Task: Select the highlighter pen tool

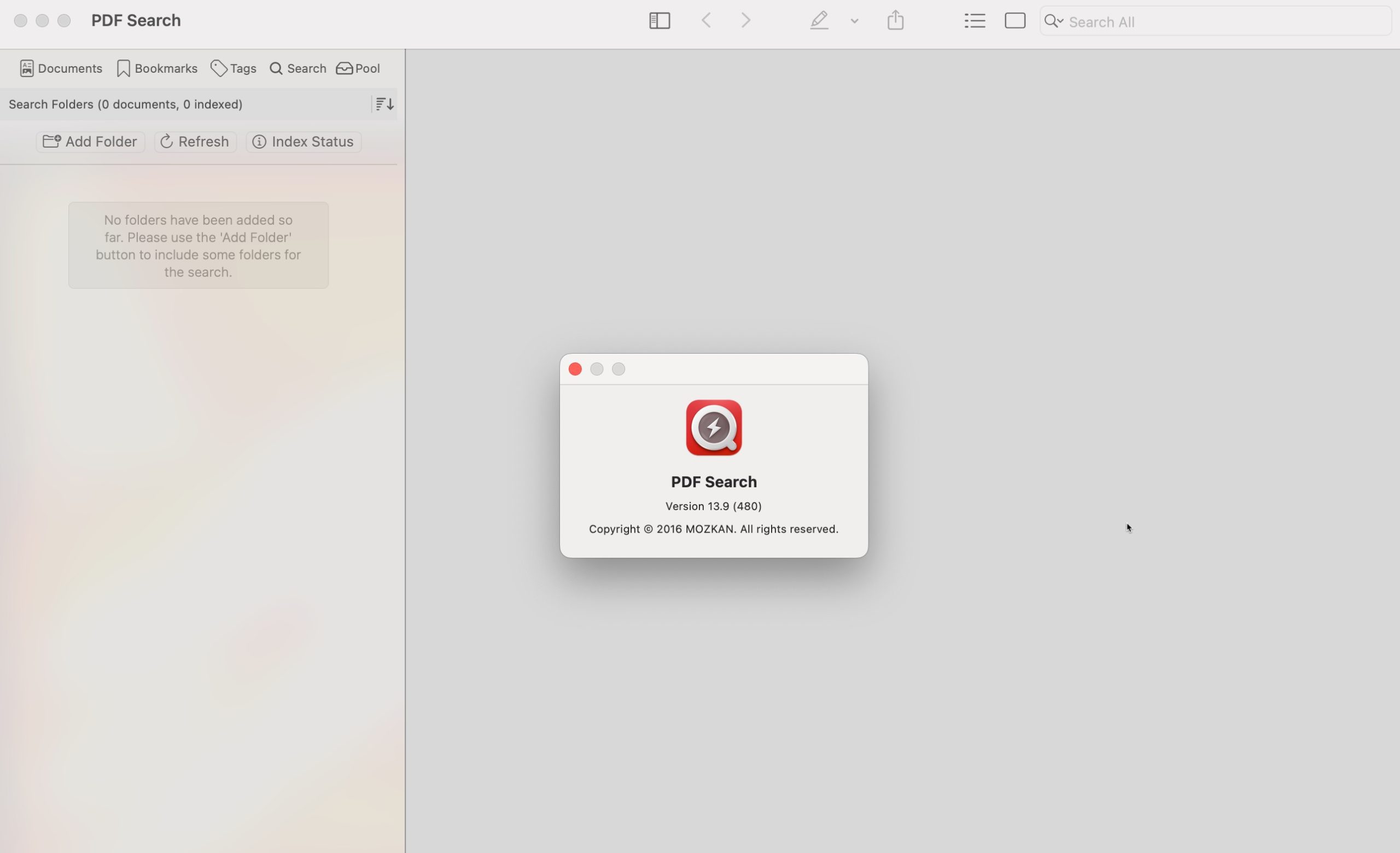Action: click(x=819, y=21)
